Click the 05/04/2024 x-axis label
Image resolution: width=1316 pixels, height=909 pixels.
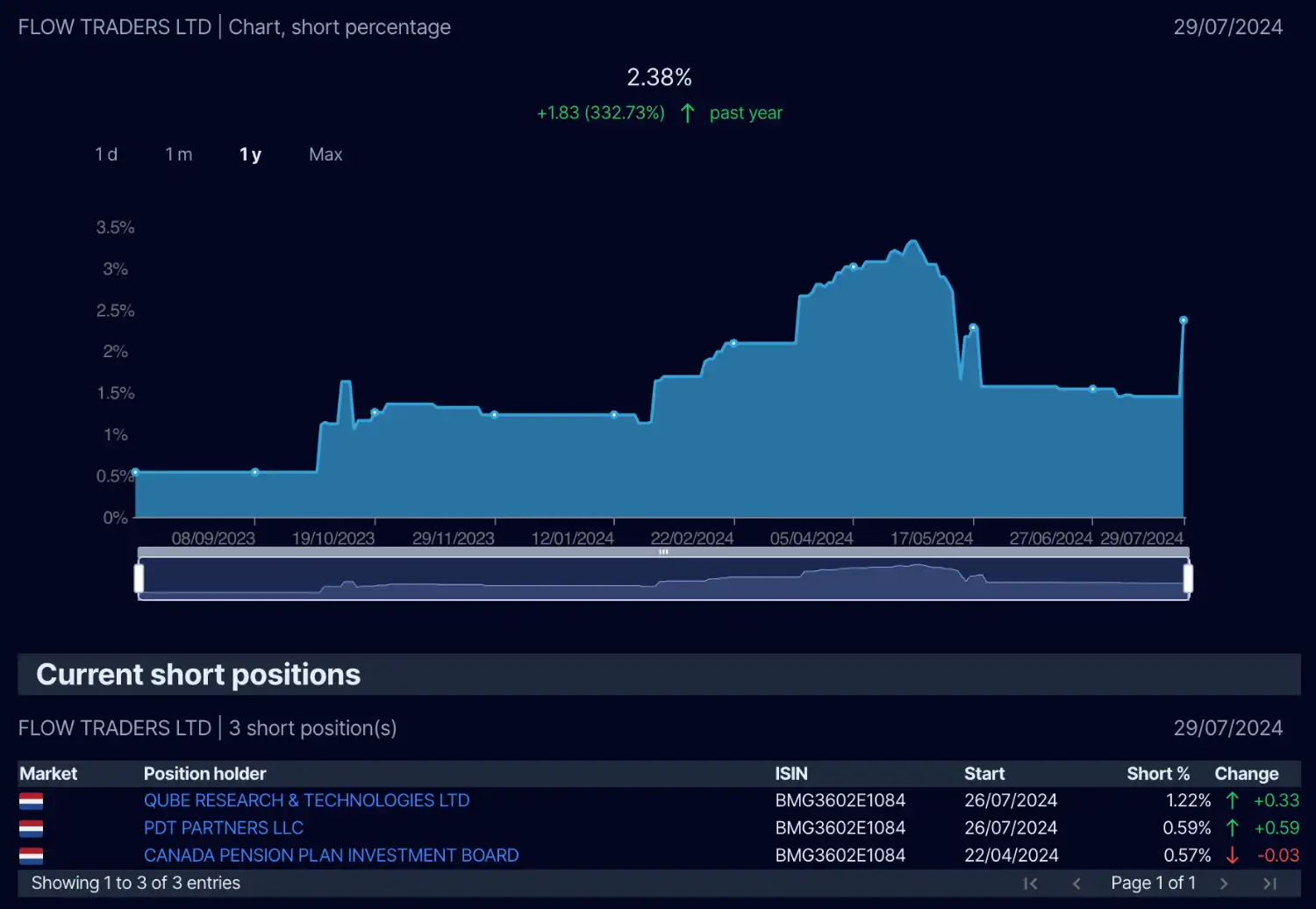[x=812, y=538]
